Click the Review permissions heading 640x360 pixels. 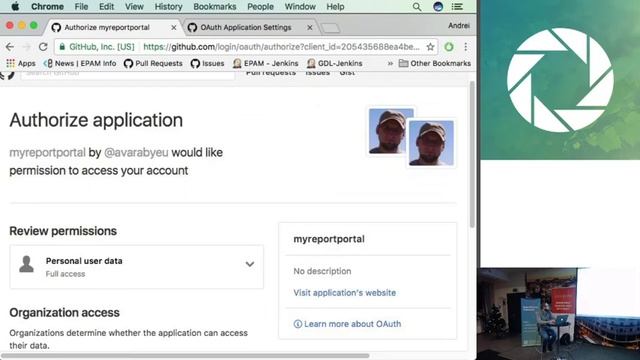(63, 231)
